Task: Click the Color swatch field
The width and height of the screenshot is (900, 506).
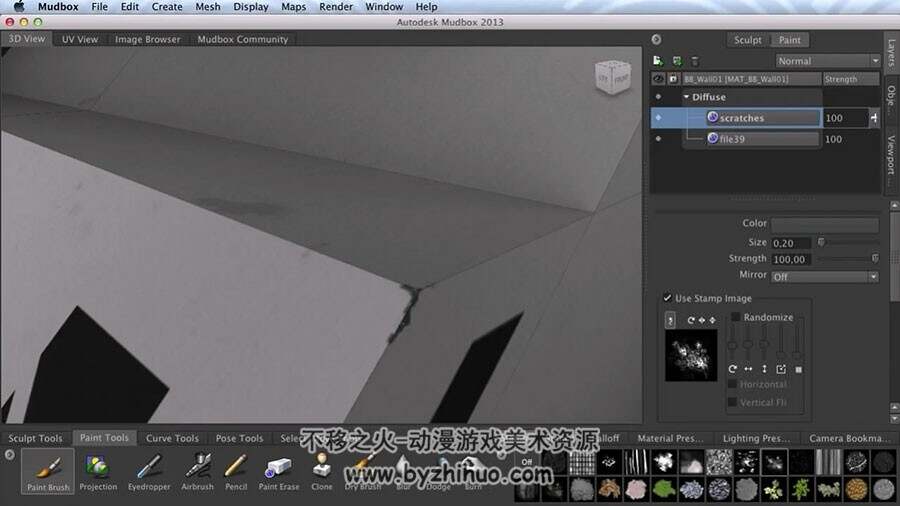Action: 825,224
